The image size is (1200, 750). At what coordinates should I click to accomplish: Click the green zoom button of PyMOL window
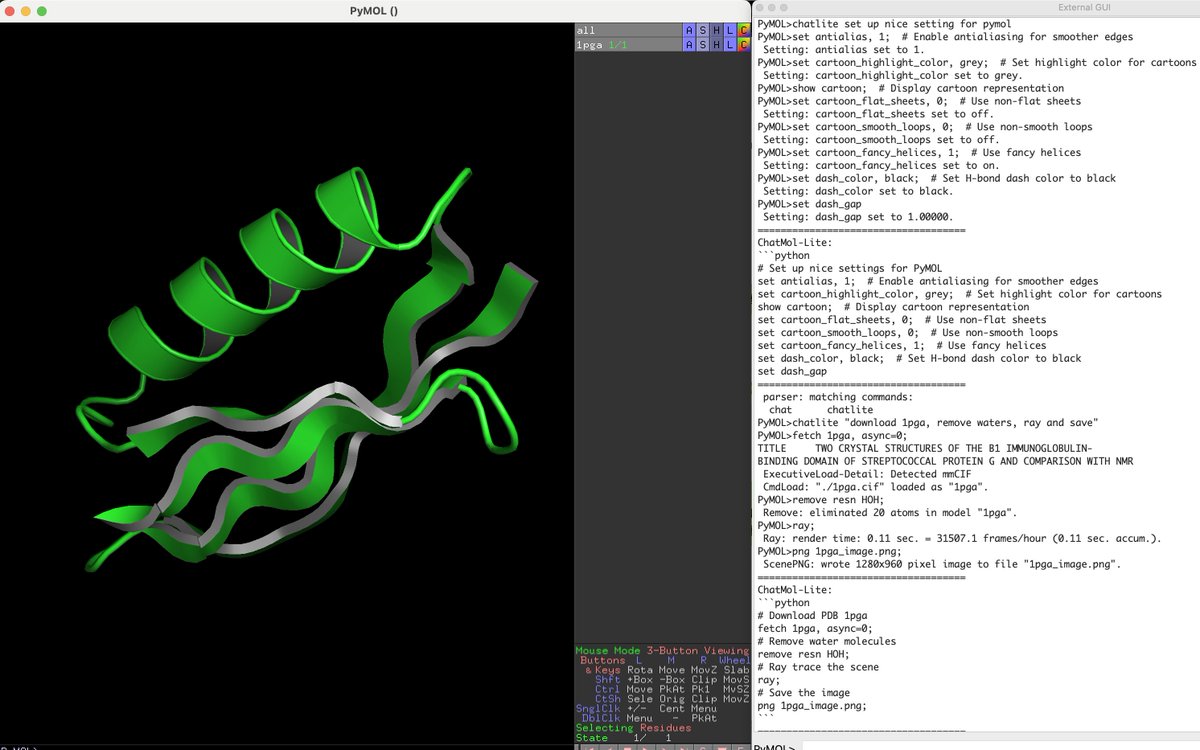pos(41,10)
